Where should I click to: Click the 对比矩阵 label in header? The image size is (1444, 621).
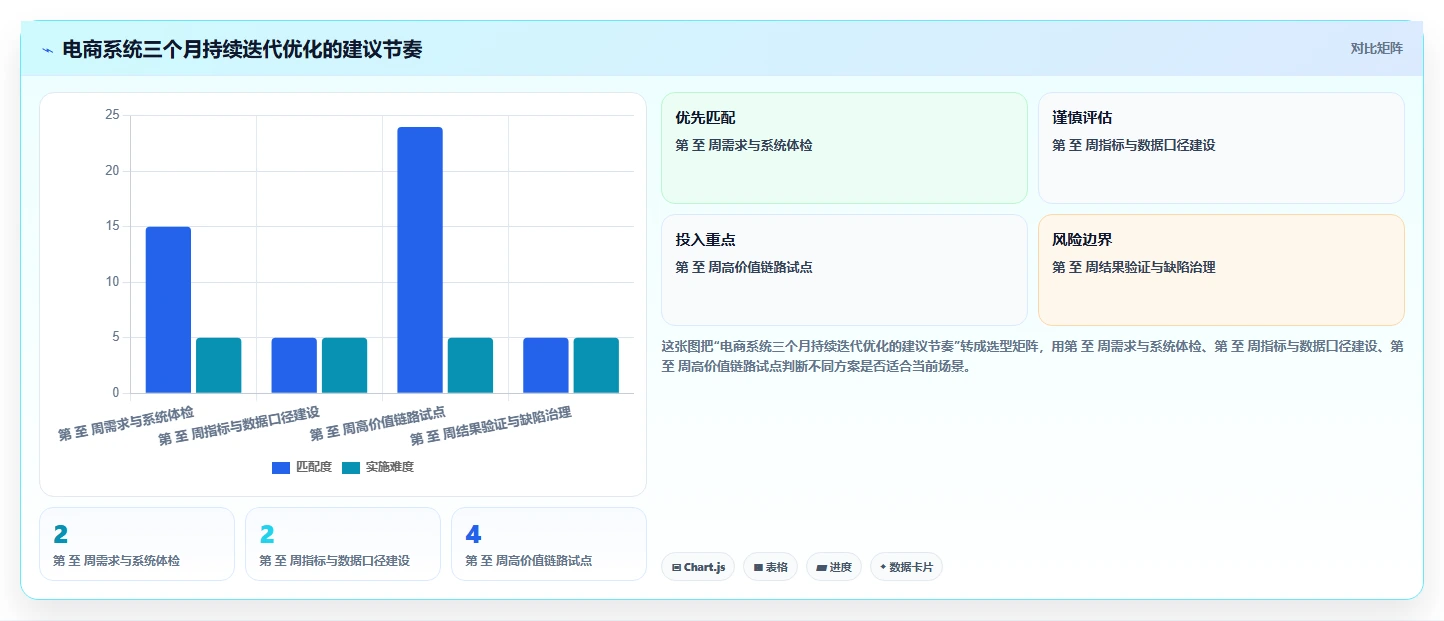pos(1376,49)
